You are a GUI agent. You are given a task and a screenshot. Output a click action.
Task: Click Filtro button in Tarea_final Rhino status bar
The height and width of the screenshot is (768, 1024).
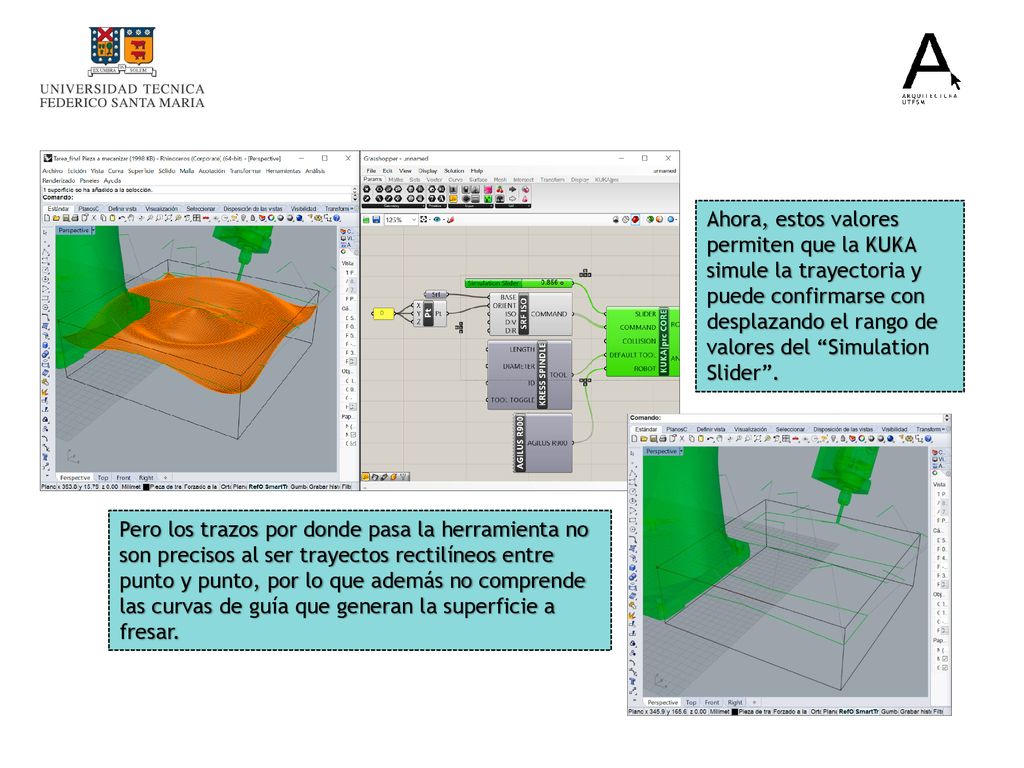(x=347, y=487)
